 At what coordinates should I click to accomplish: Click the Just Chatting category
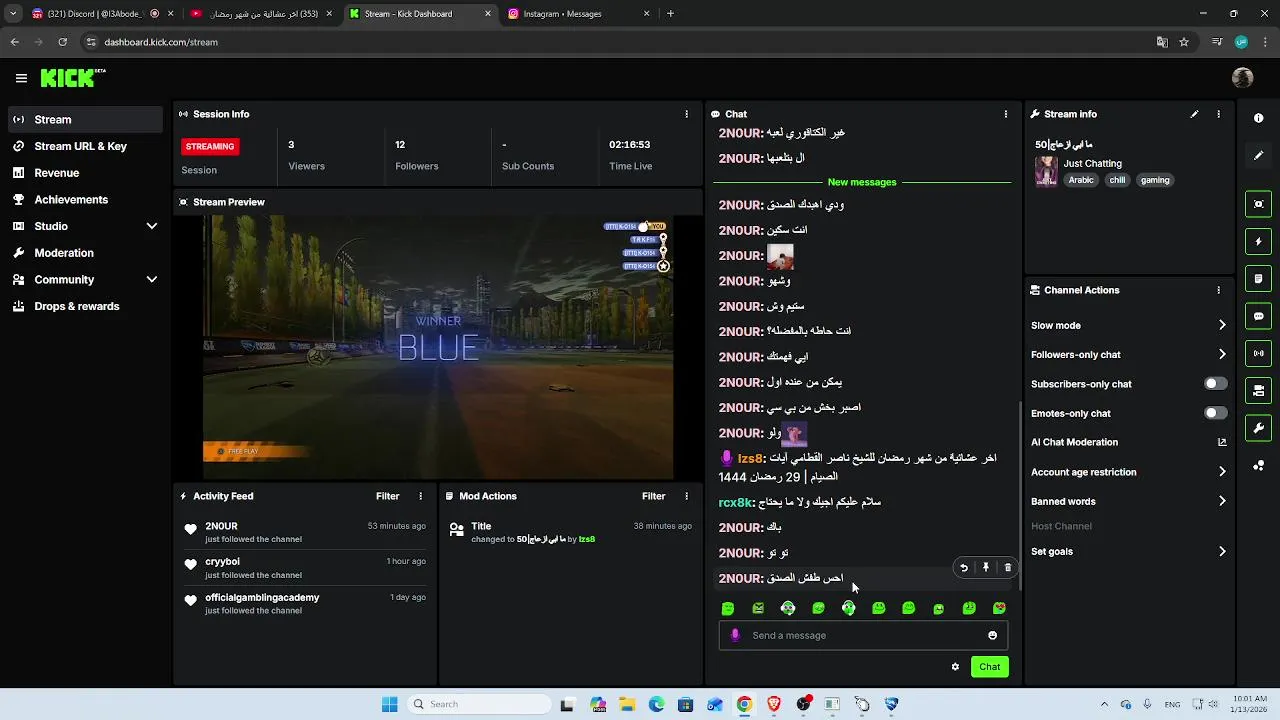1092,163
